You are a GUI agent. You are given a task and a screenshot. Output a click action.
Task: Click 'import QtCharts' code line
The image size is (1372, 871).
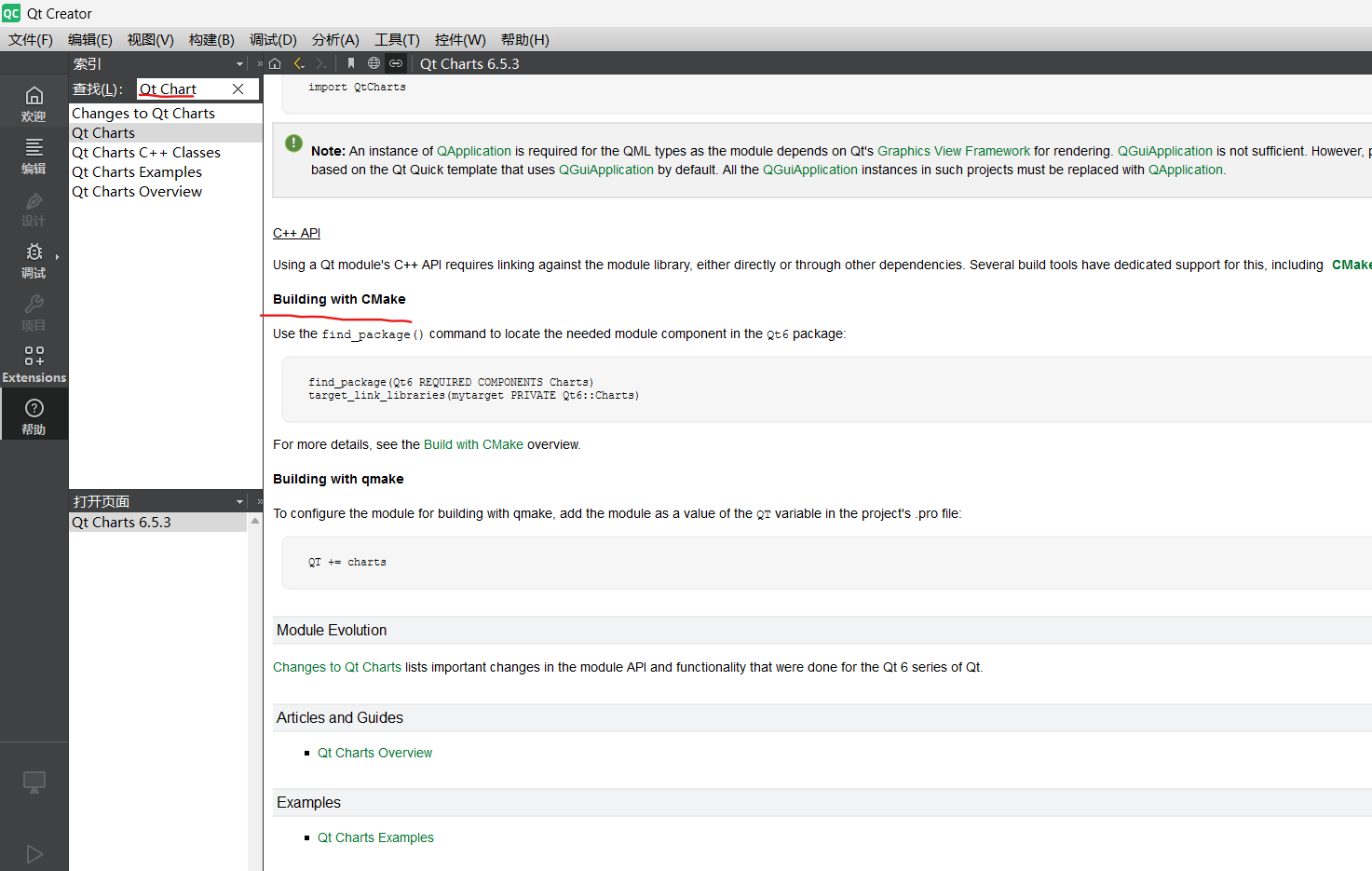pyautogui.click(x=358, y=88)
